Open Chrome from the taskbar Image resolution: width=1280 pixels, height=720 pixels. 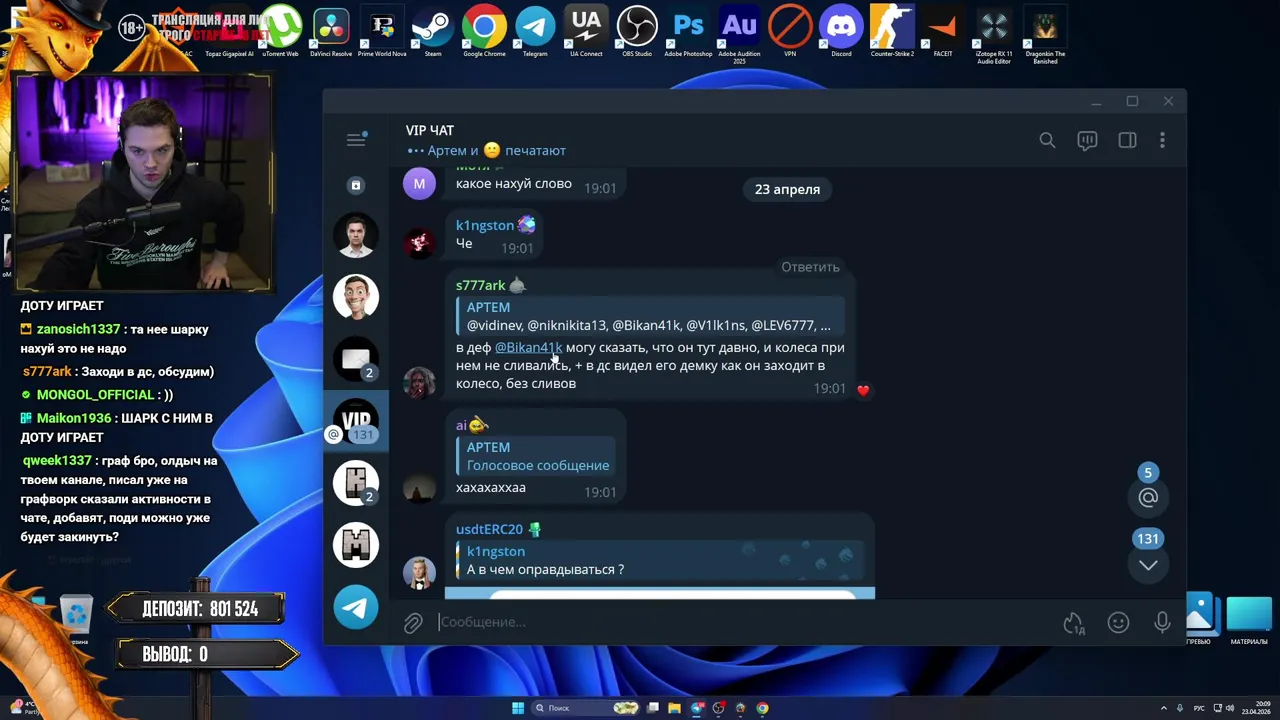(763, 708)
